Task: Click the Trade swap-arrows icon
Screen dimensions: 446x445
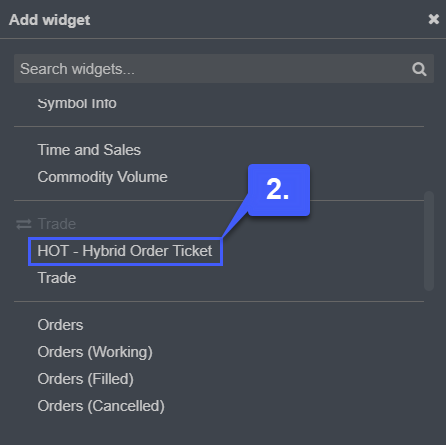Action: [x=24, y=224]
